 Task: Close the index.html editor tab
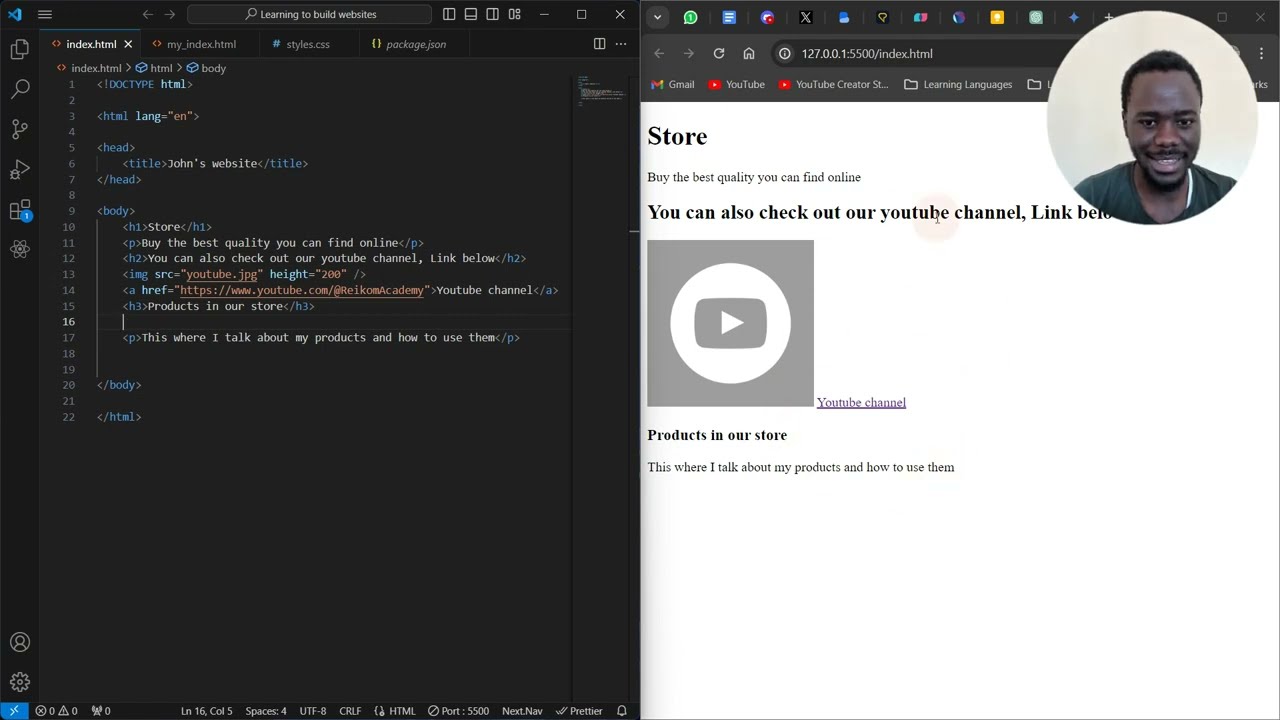(x=128, y=44)
